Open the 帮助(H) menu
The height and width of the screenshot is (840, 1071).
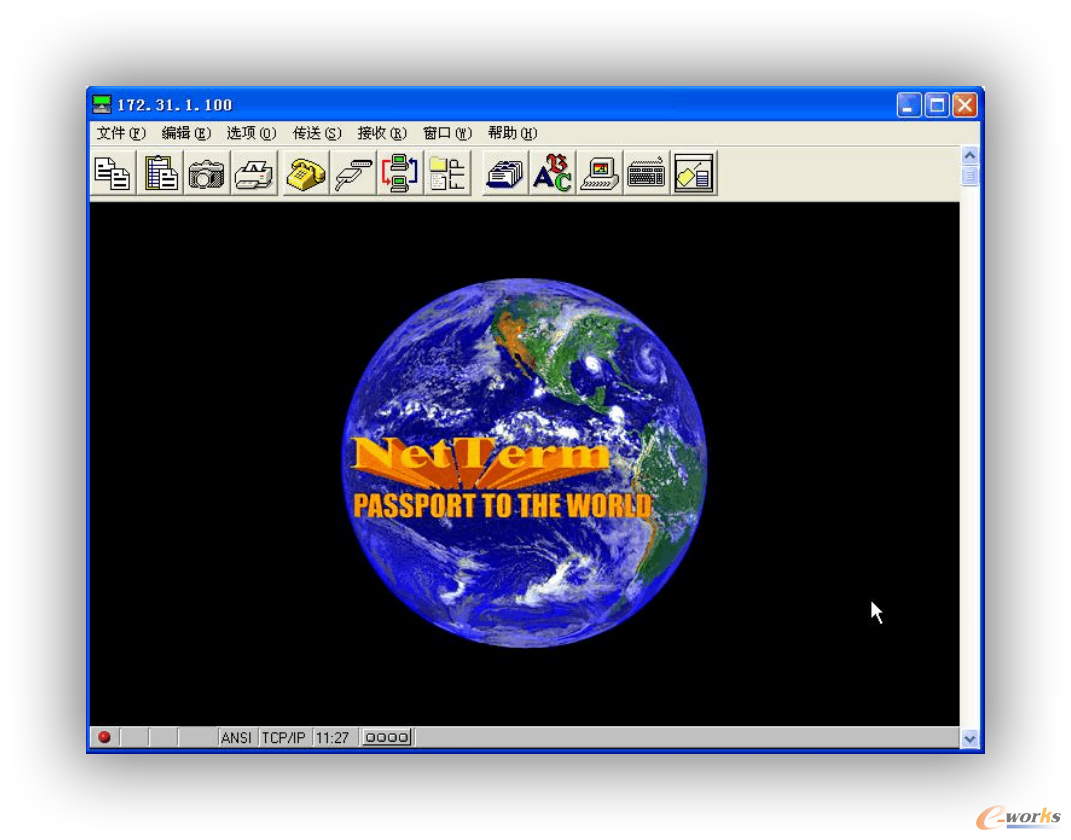coord(512,133)
